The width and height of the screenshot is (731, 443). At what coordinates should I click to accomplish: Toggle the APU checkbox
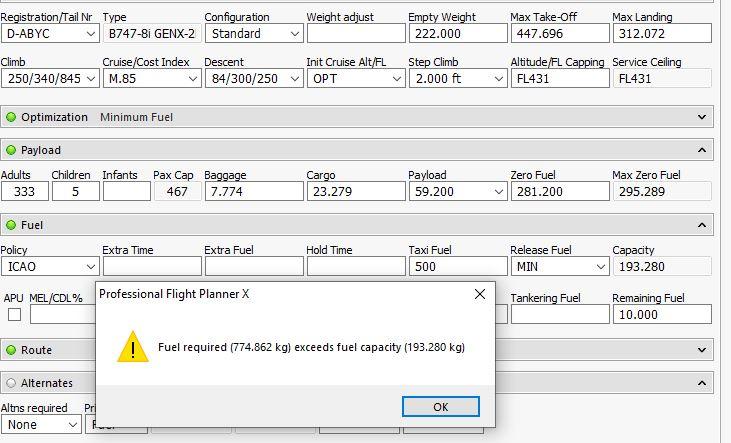tap(14, 315)
